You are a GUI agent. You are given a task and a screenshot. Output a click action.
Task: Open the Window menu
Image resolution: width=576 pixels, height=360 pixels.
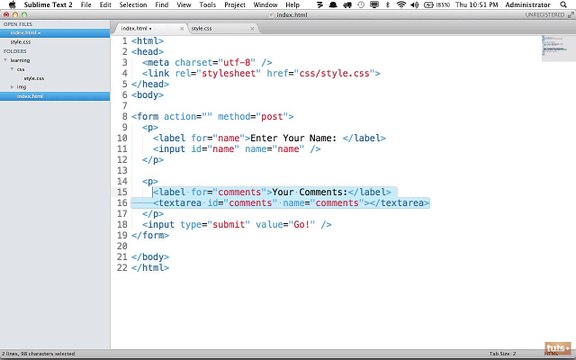(265, 5)
